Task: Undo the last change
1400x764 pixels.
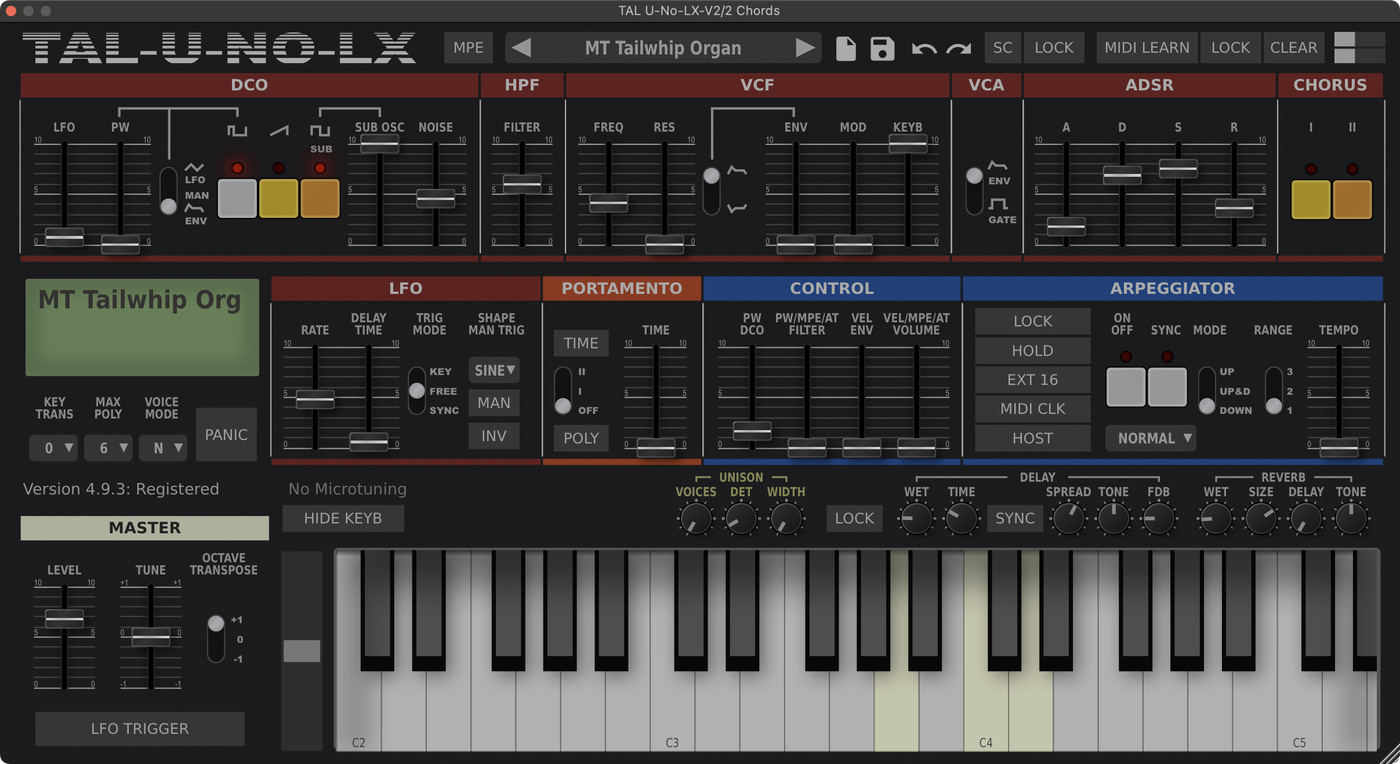Action: click(x=924, y=48)
